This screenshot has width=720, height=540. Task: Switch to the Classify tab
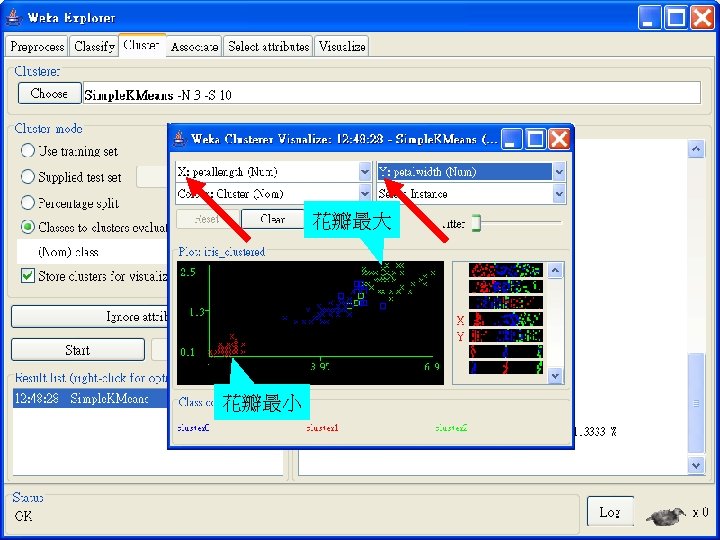click(94, 46)
